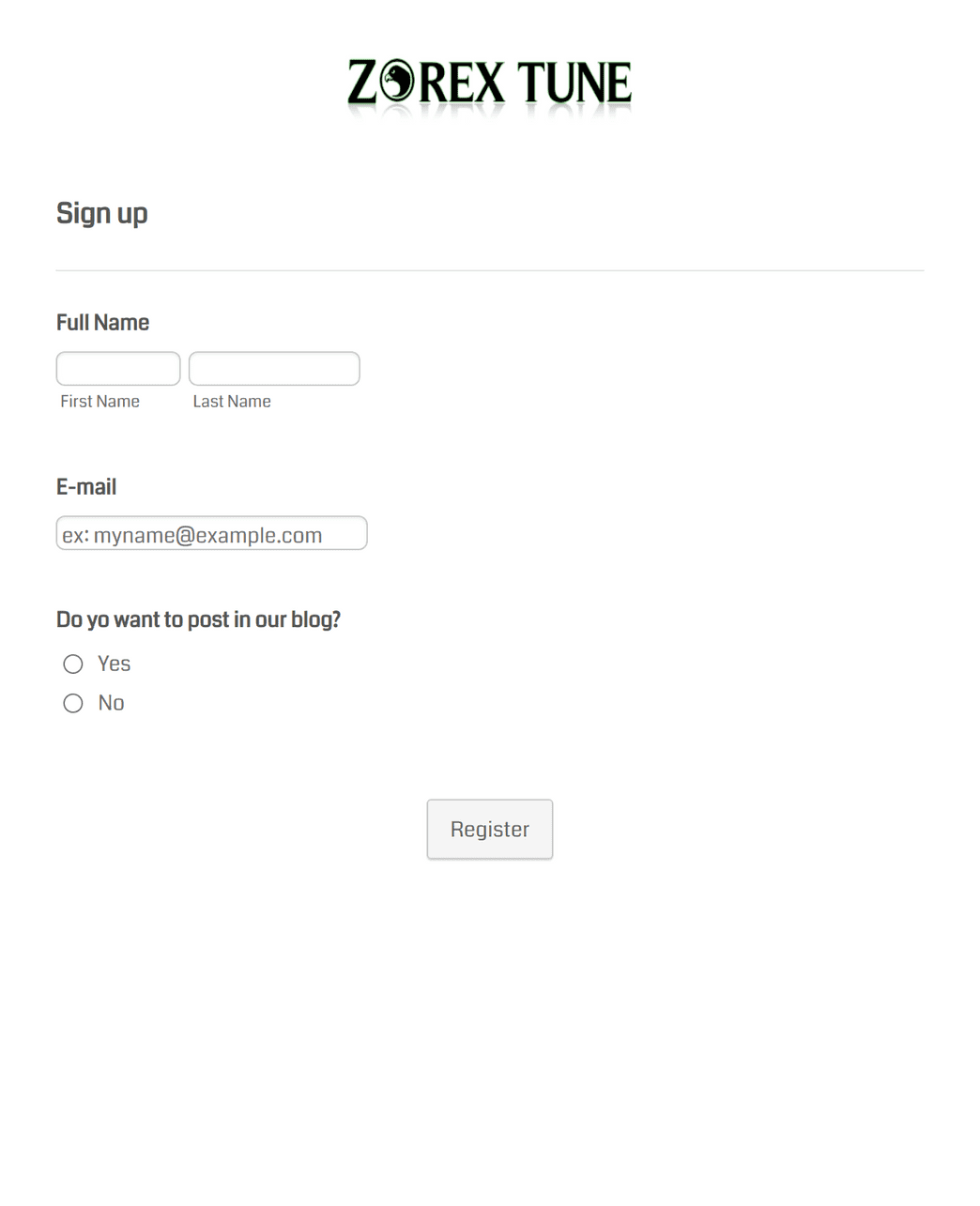Click the Last Name sublabel text
Viewport: 980px width, 1206px height.
click(x=232, y=402)
